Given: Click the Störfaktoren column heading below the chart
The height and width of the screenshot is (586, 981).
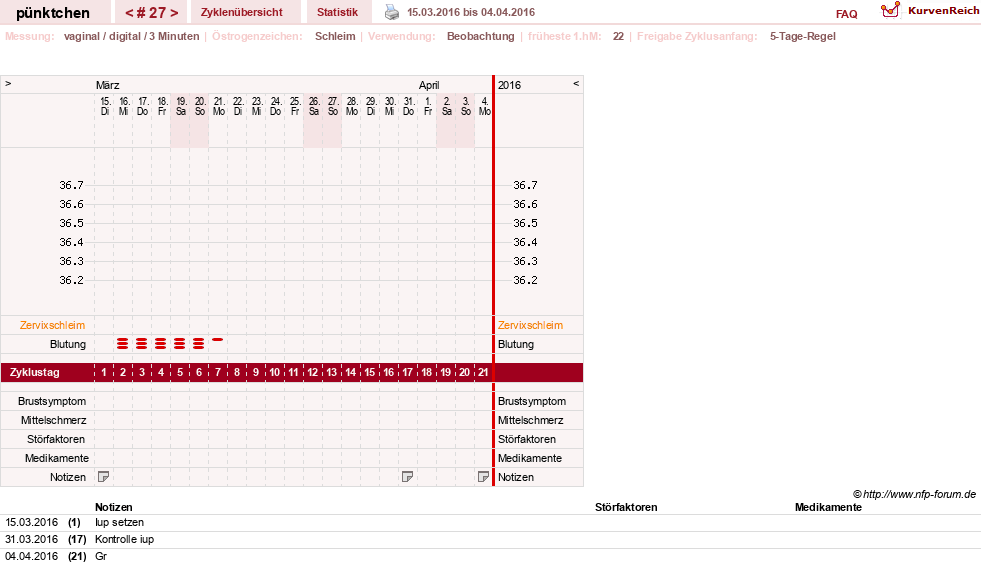Looking at the screenshot, I should (x=626, y=507).
